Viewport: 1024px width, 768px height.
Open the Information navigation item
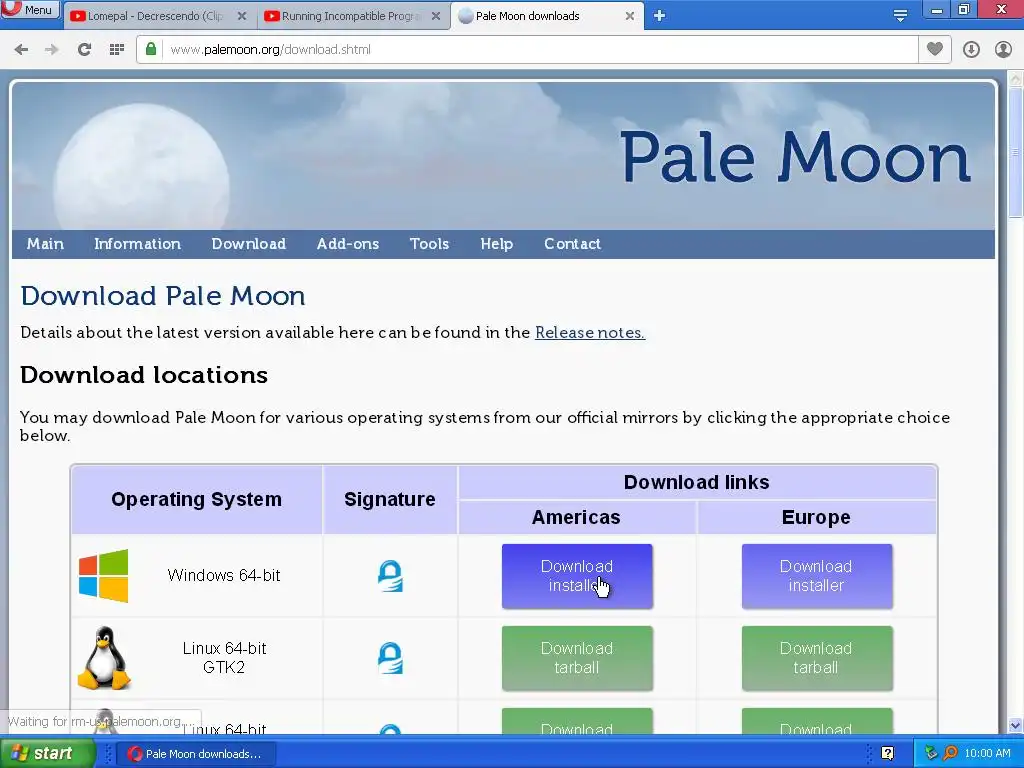coord(137,244)
